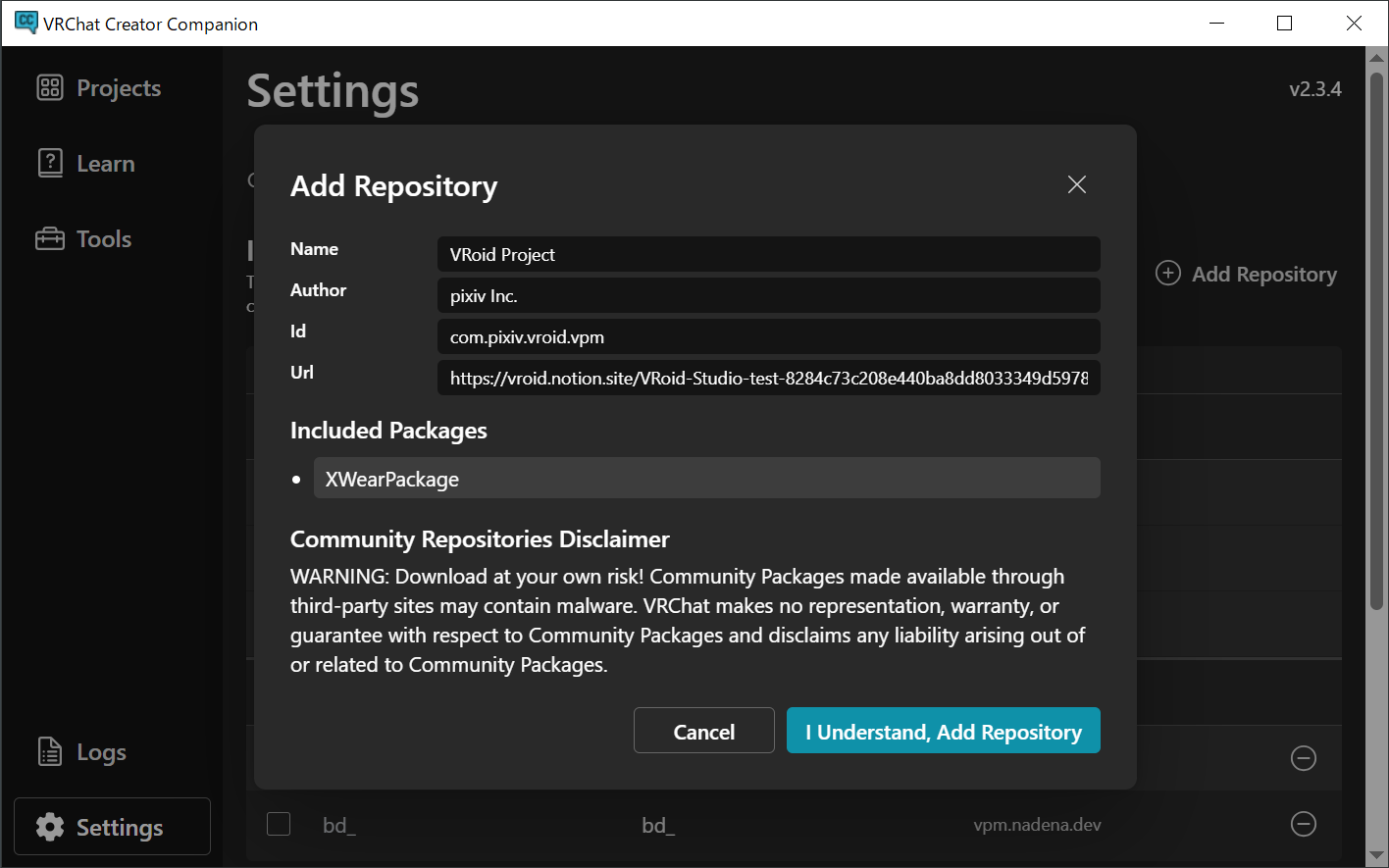This screenshot has height=868, width=1389.
Task: Toggle the bd_ repository checkbox
Action: (279, 824)
